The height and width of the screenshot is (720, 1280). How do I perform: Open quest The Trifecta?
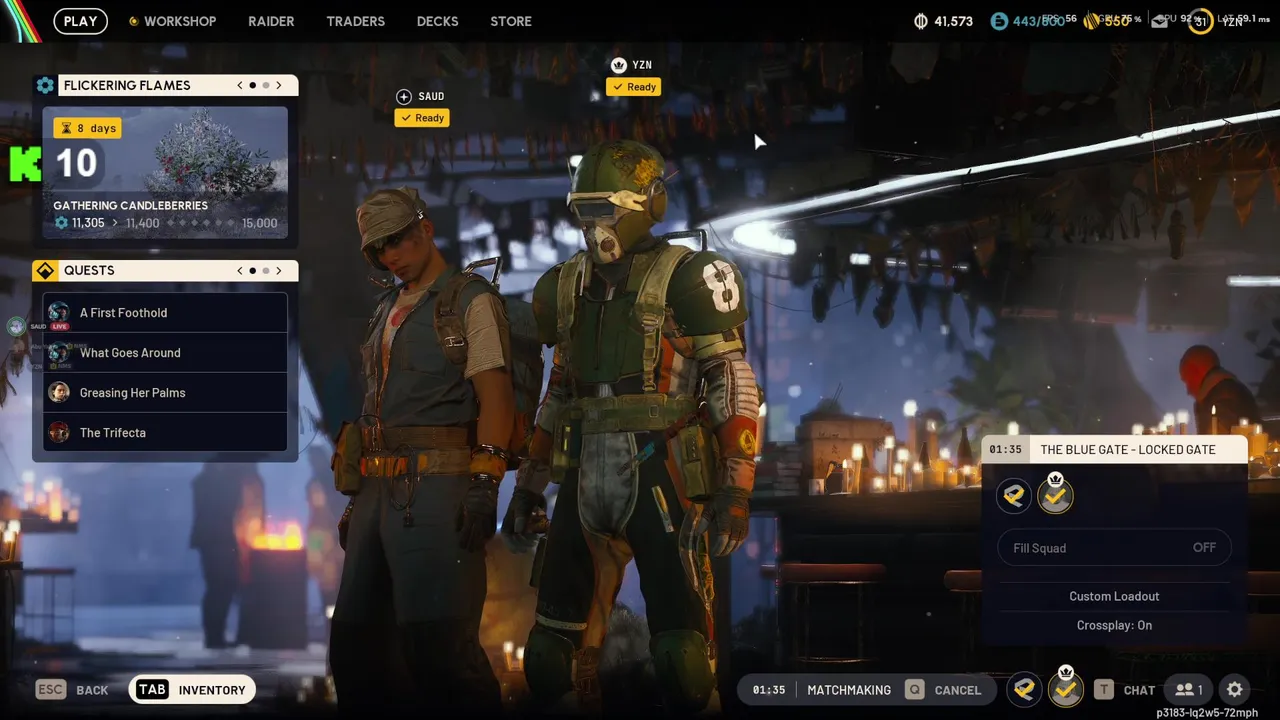click(165, 432)
